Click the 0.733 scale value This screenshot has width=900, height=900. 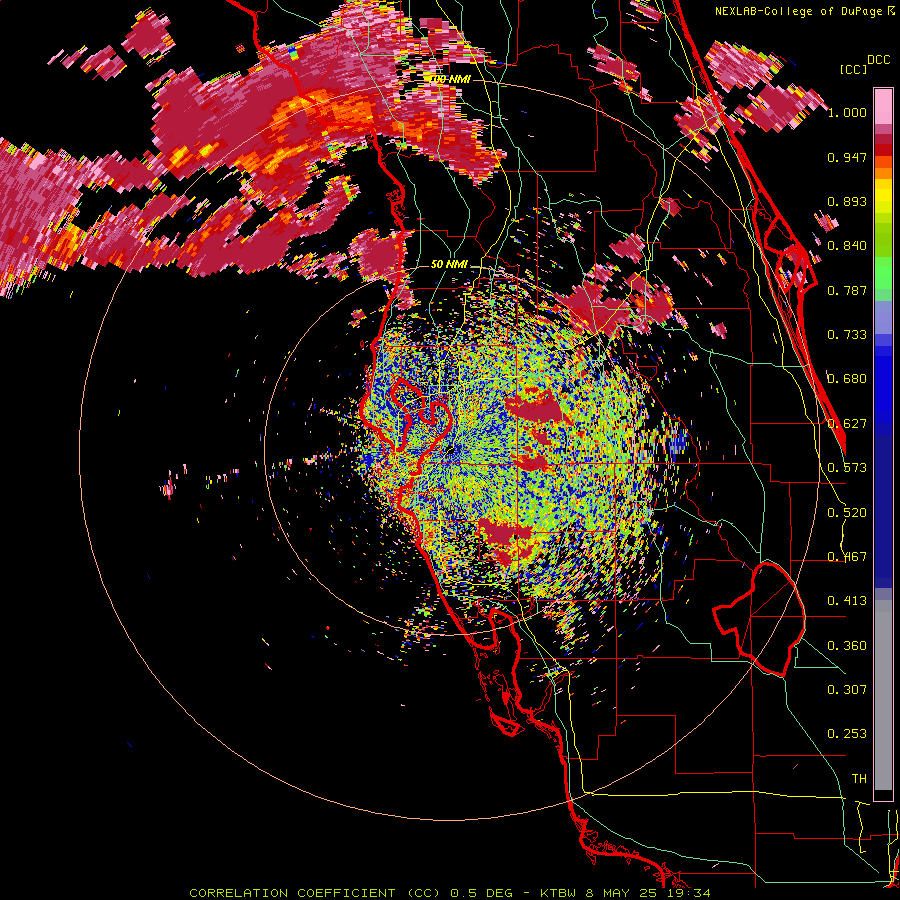pyautogui.click(x=847, y=335)
